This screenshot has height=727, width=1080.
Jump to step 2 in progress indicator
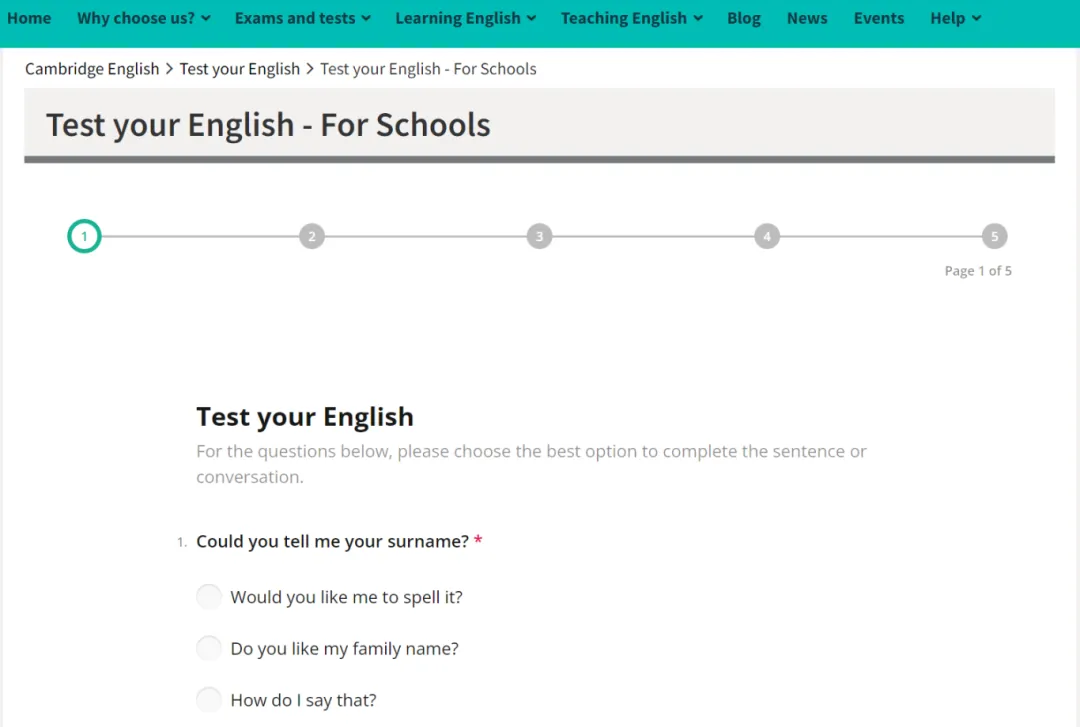click(312, 237)
